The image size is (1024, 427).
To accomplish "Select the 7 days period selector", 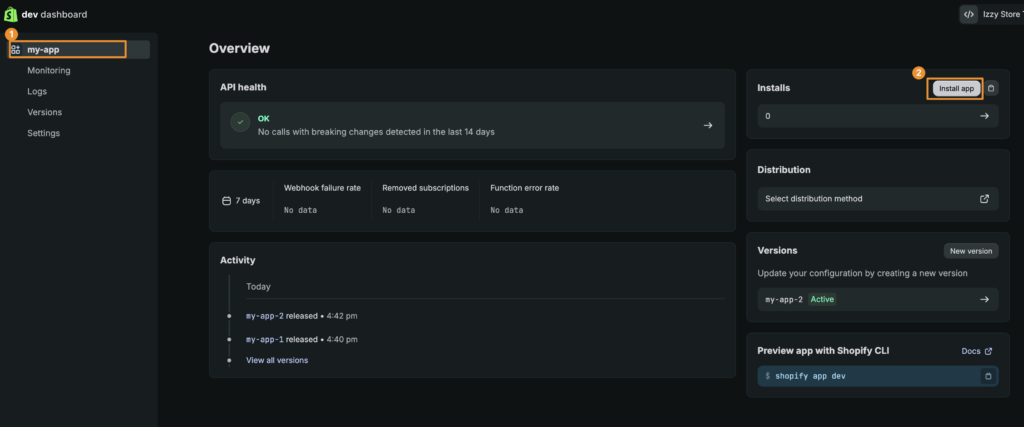I will [241, 200].
